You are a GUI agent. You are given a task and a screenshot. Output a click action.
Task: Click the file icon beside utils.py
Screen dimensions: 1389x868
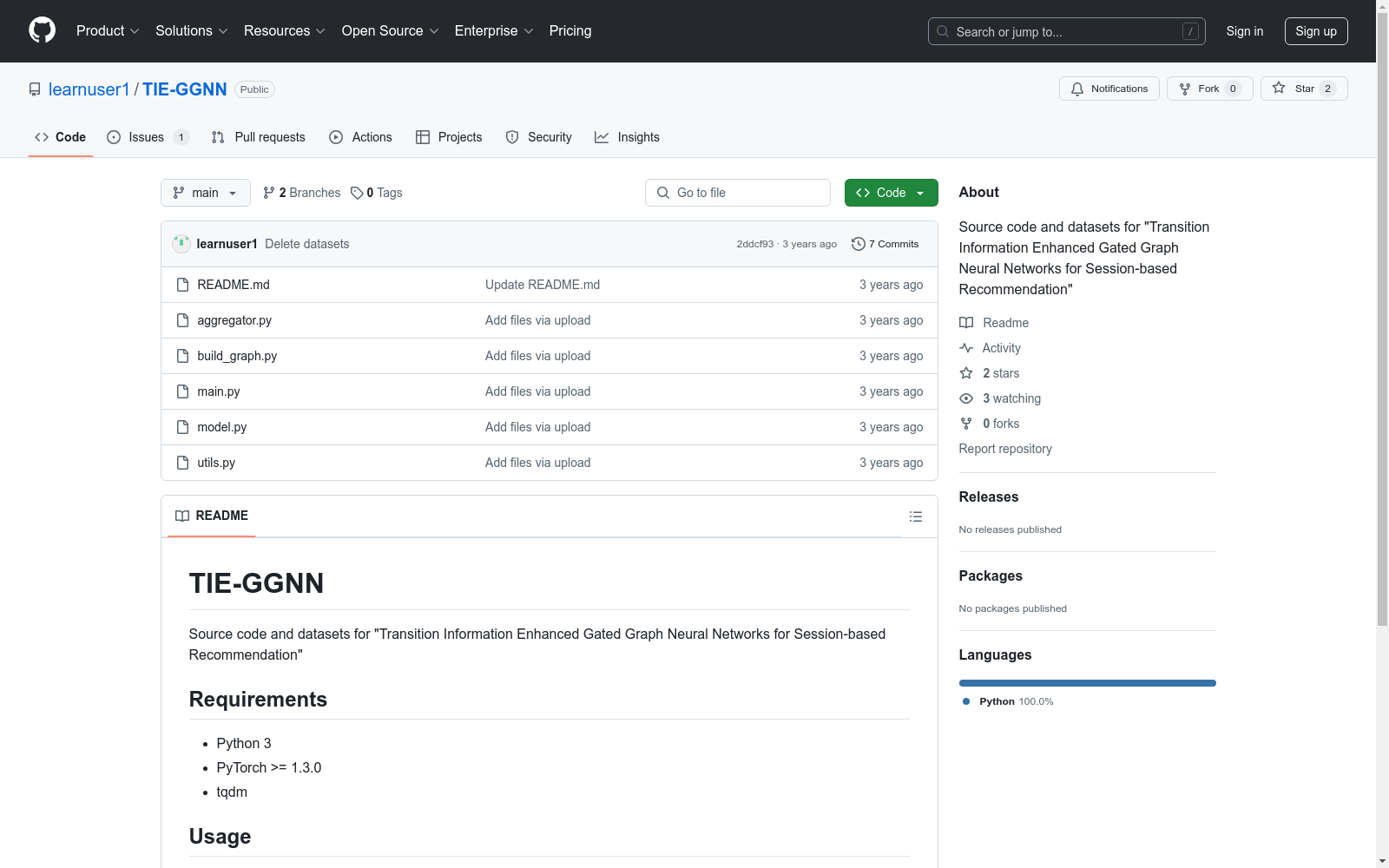click(x=182, y=463)
